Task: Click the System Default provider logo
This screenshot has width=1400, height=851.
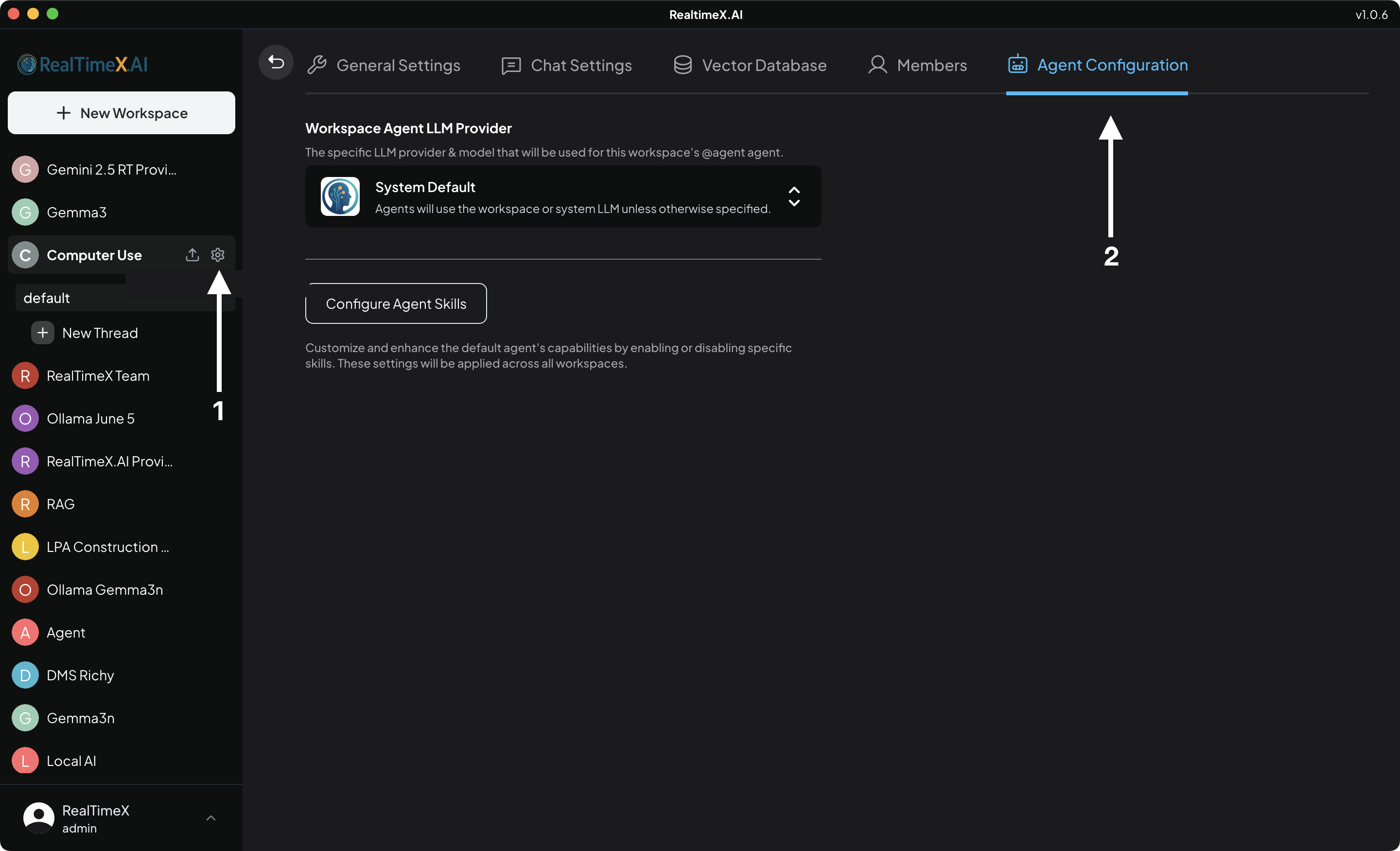Action: (x=340, y=196)
